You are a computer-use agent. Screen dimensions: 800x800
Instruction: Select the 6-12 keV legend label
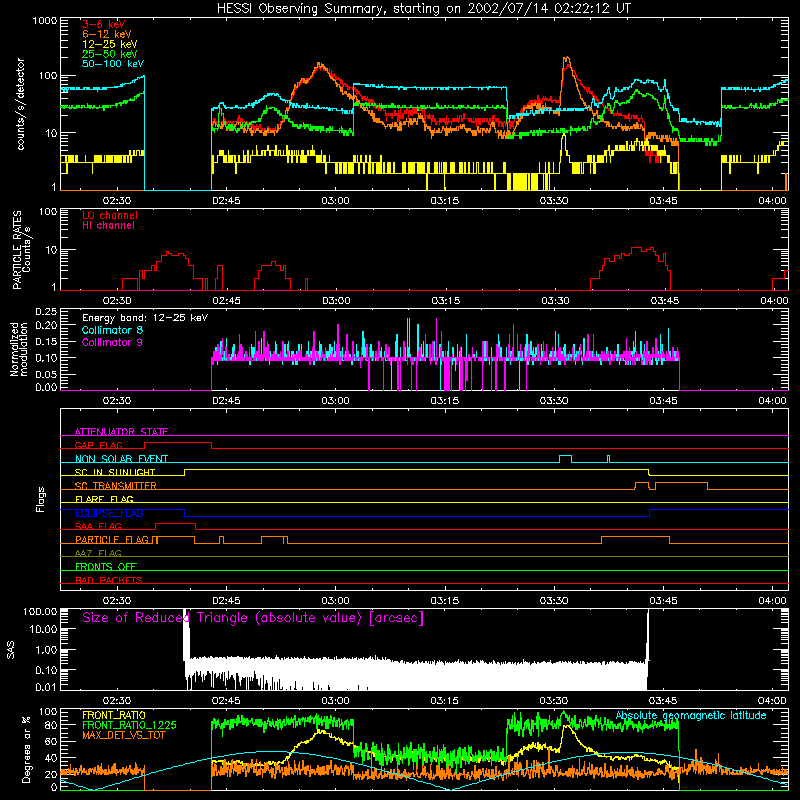tap(107, 34)
